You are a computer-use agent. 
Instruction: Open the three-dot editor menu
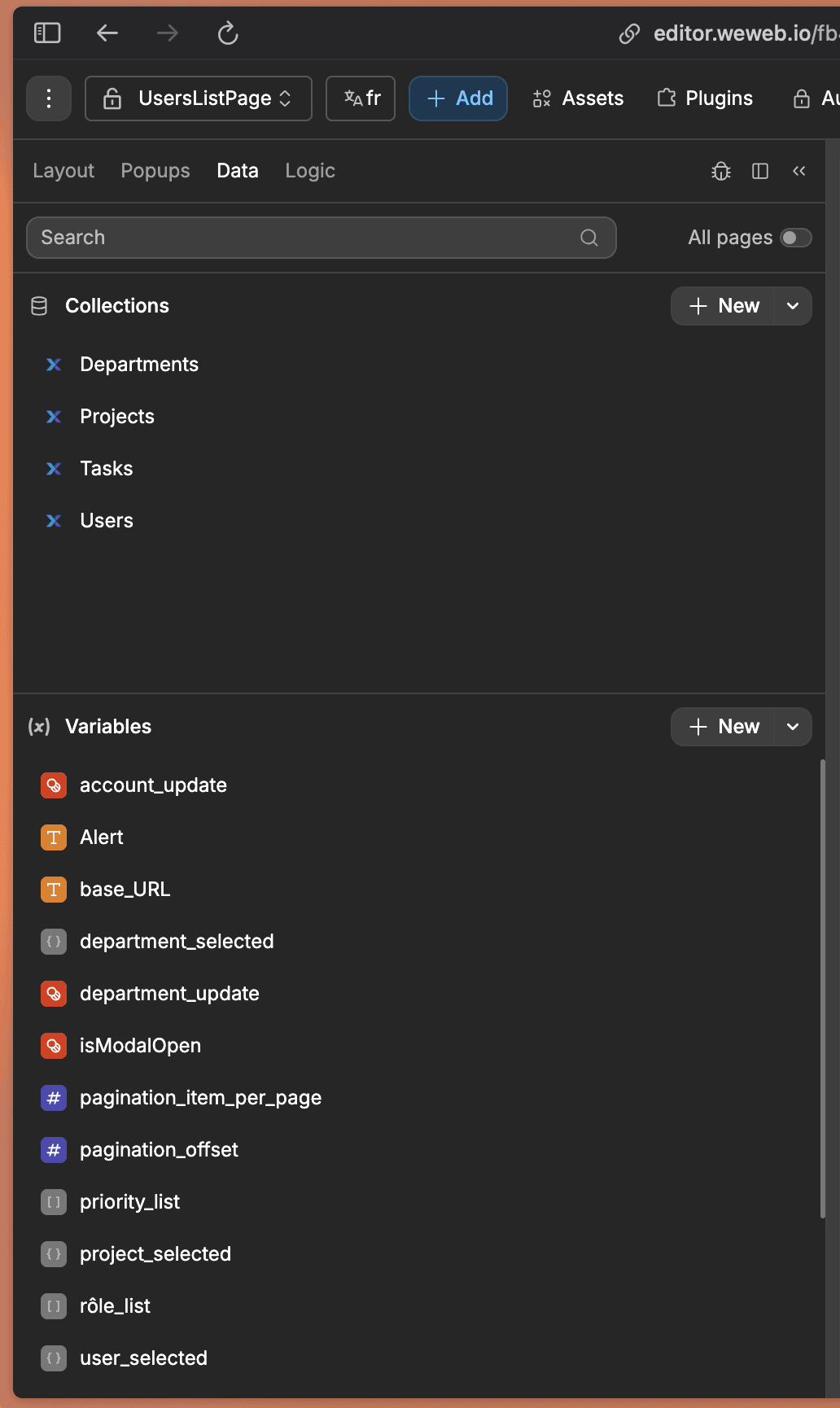49,98
